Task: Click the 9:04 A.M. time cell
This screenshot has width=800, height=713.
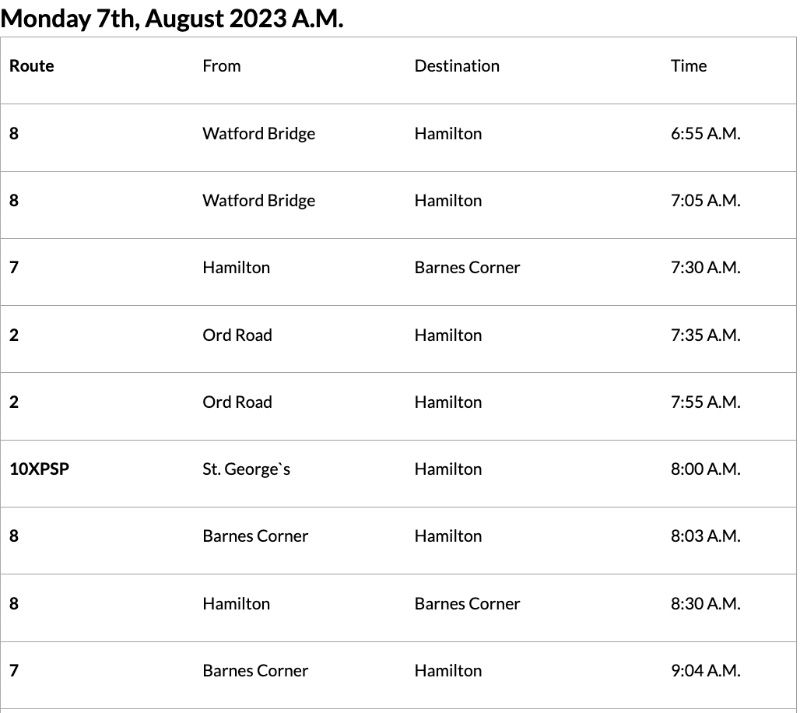Action: [x=705, y=671]
